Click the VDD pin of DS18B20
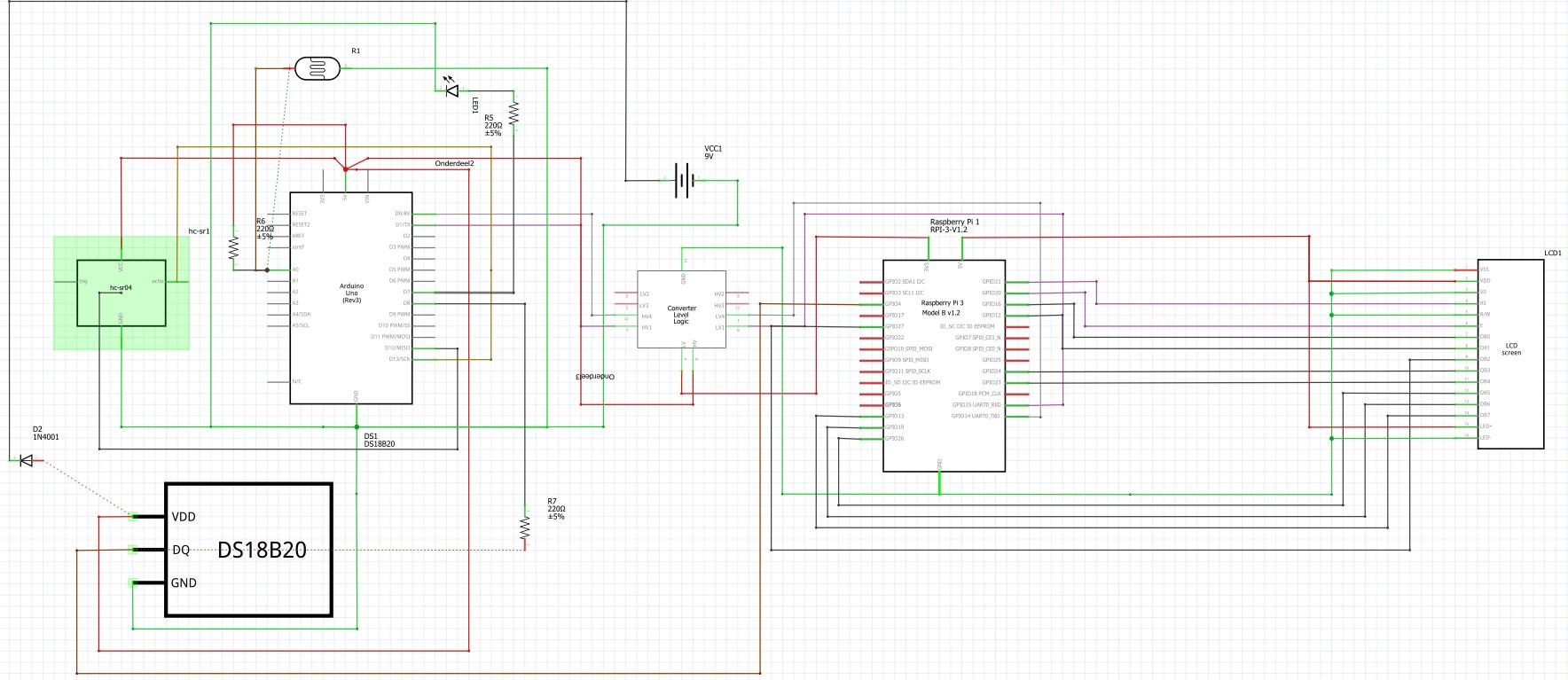Viewport: 1568px width, 680px height. [x=151, y=516]
